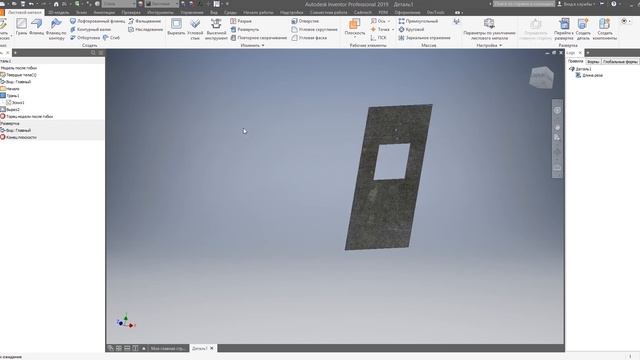Open the Начало folder in browser
Image resolution: width=640 pixels, height=360 pixels.
[10, 89]
